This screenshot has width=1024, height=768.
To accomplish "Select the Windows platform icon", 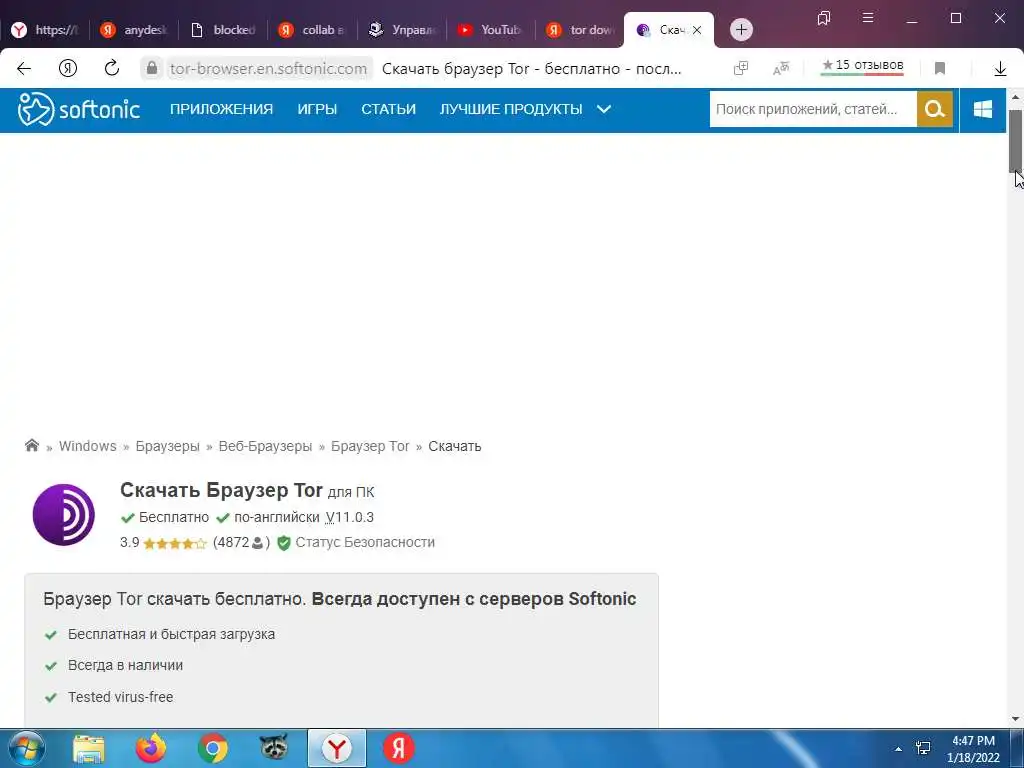I will point(983,109).
